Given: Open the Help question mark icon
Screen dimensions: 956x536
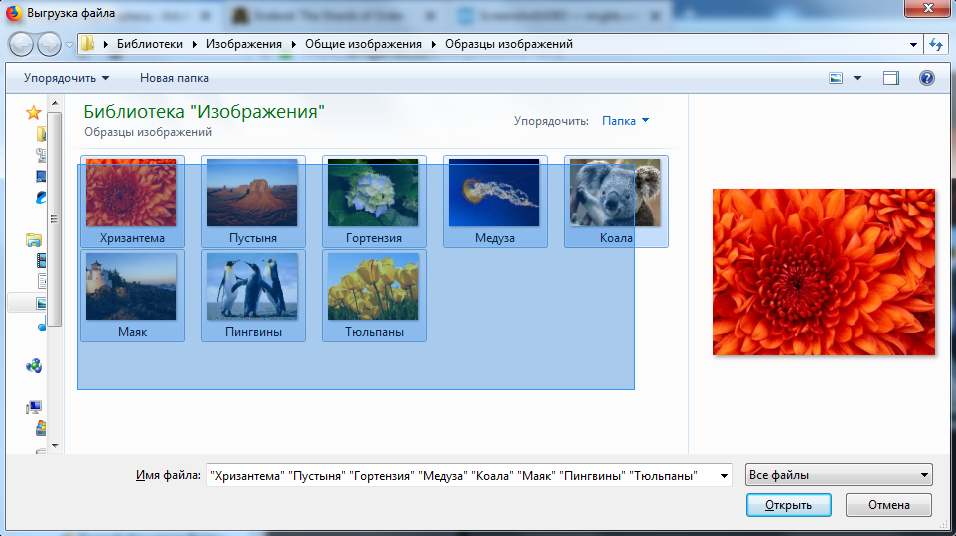Looking at the screenshot, I should pyautogui.click(x=926, y=78).
